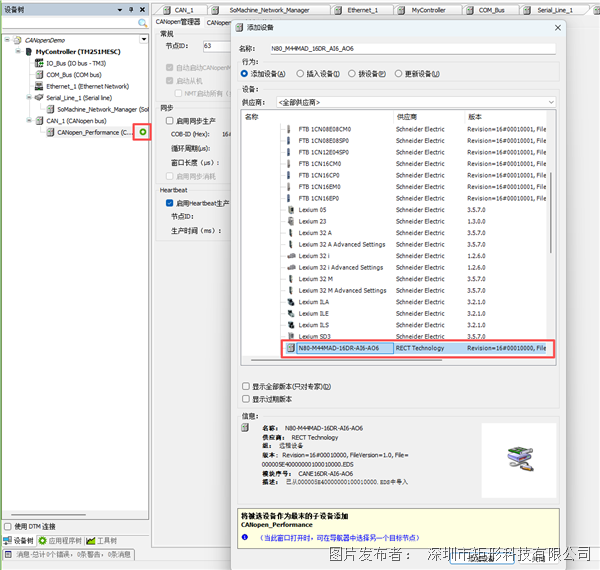Click the N80-M44MAD device row icon

click(x=291, y=348)
